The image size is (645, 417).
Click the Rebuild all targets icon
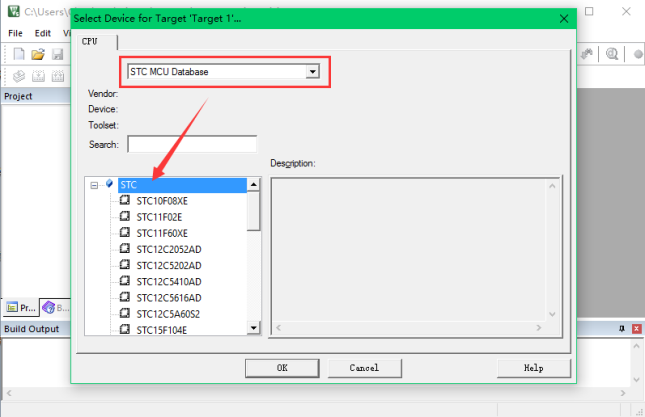click(x=58, y=76)
